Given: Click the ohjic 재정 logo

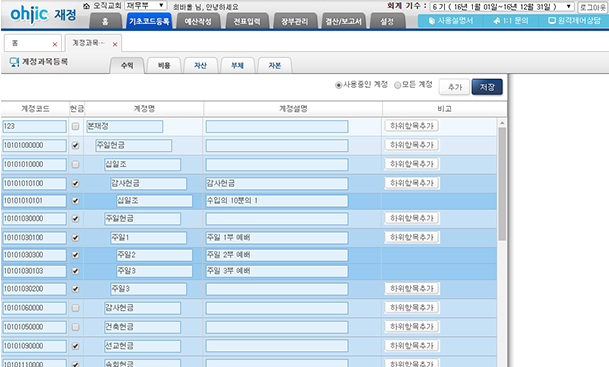Looking at the screenshot, I should pos(43,15).
